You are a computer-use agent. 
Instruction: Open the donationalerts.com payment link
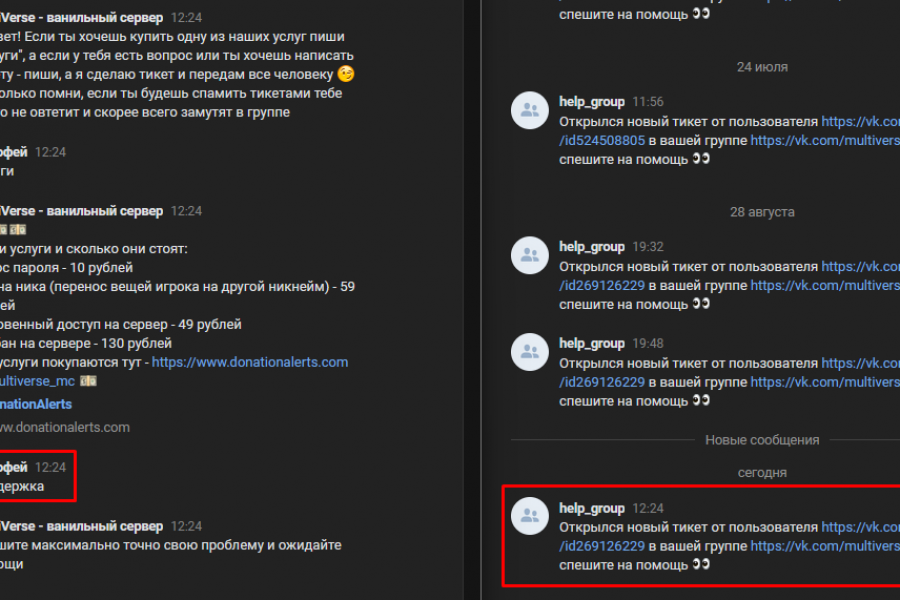pos(250,362)
